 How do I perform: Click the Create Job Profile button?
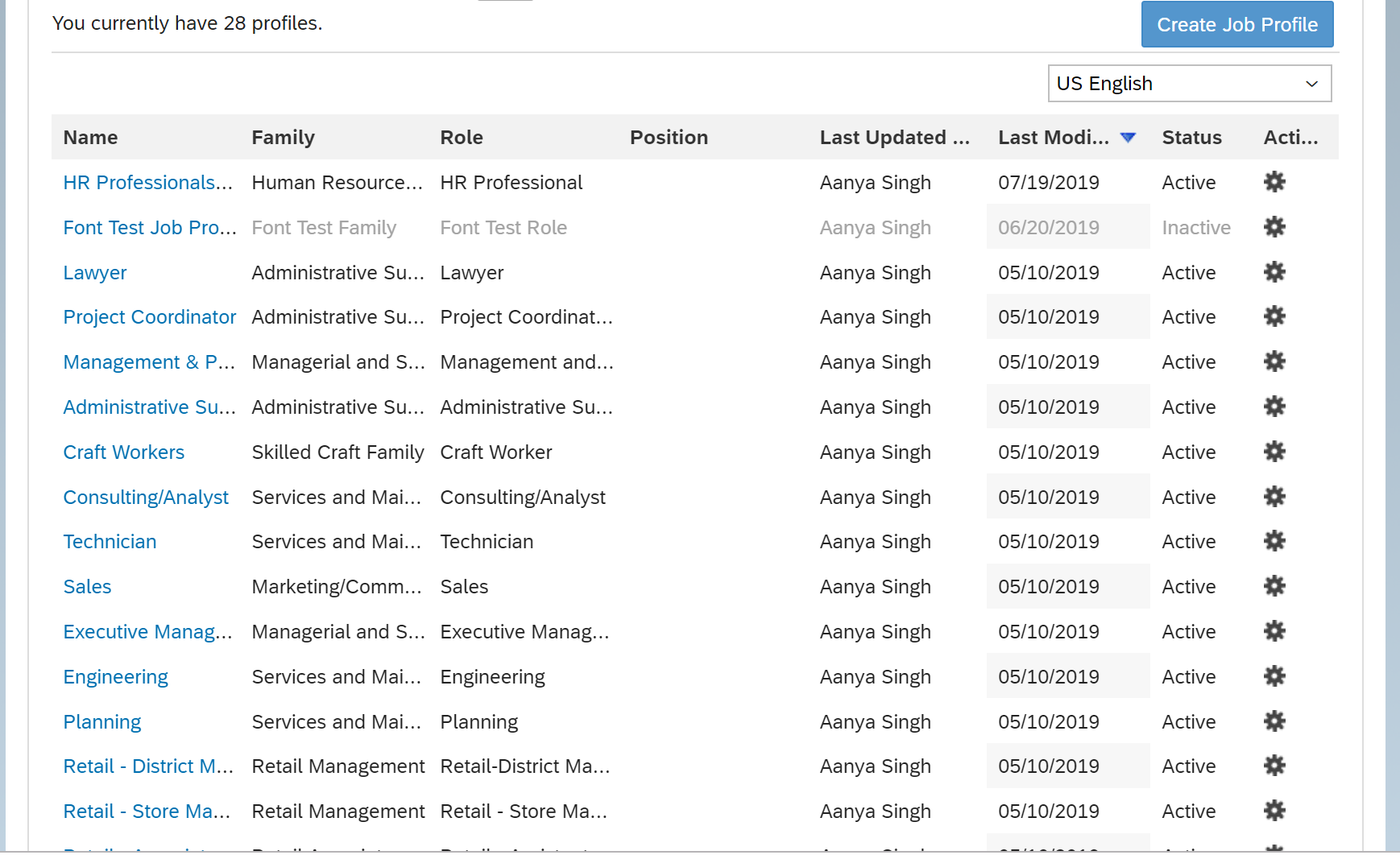click(1237, 24)
